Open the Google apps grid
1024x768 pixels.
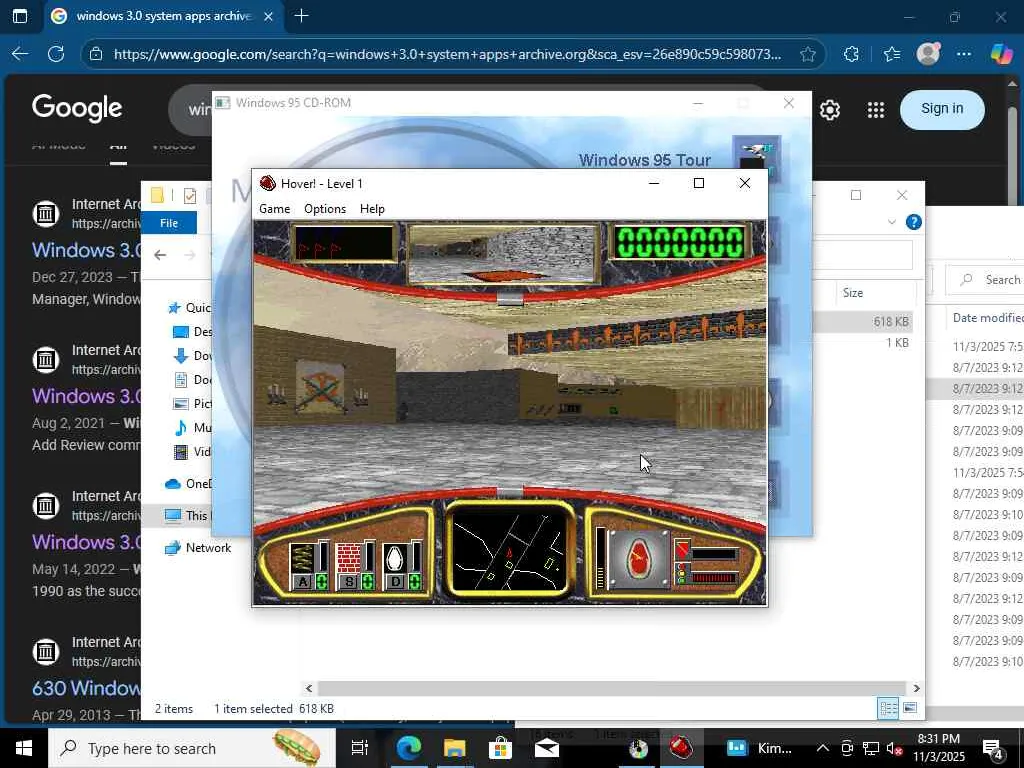876,110
